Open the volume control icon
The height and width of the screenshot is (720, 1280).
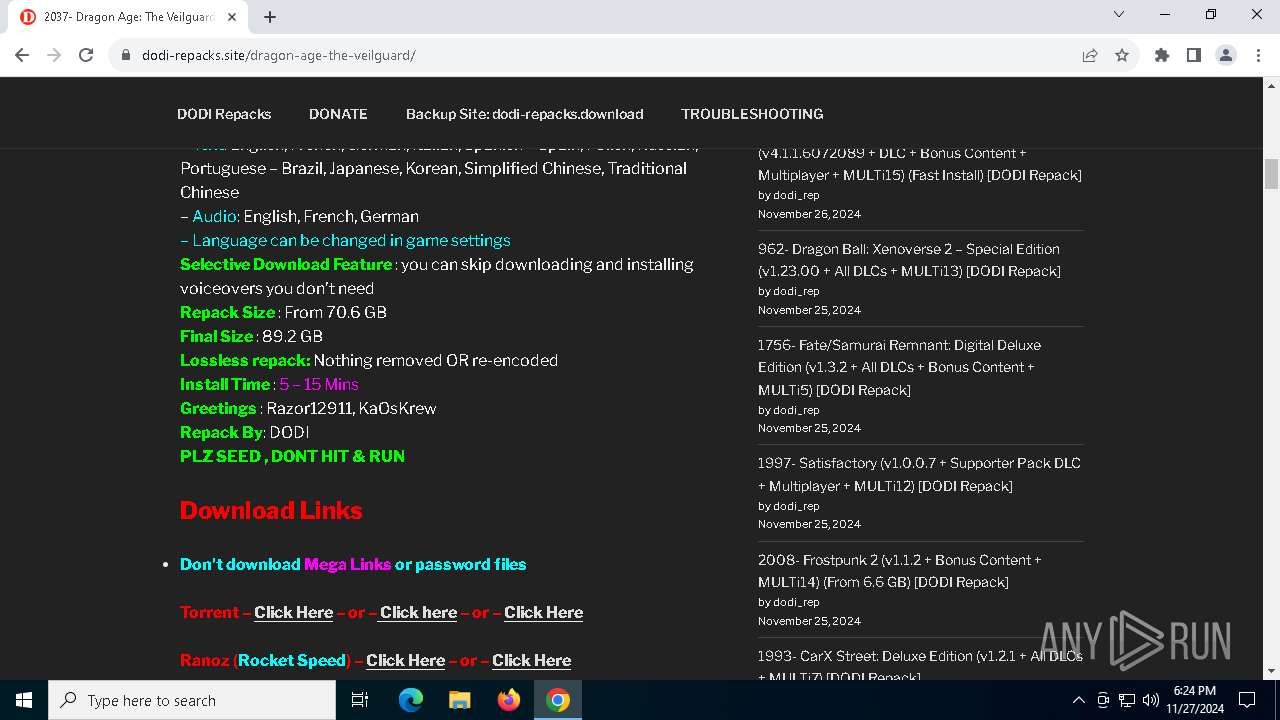point(1151,700)
